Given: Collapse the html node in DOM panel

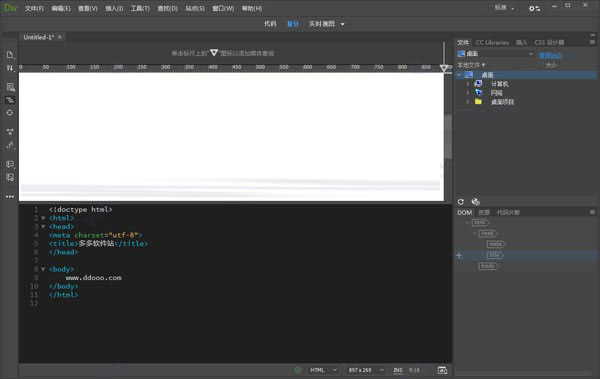Looking at the screenshot, I should coord(467,222).
